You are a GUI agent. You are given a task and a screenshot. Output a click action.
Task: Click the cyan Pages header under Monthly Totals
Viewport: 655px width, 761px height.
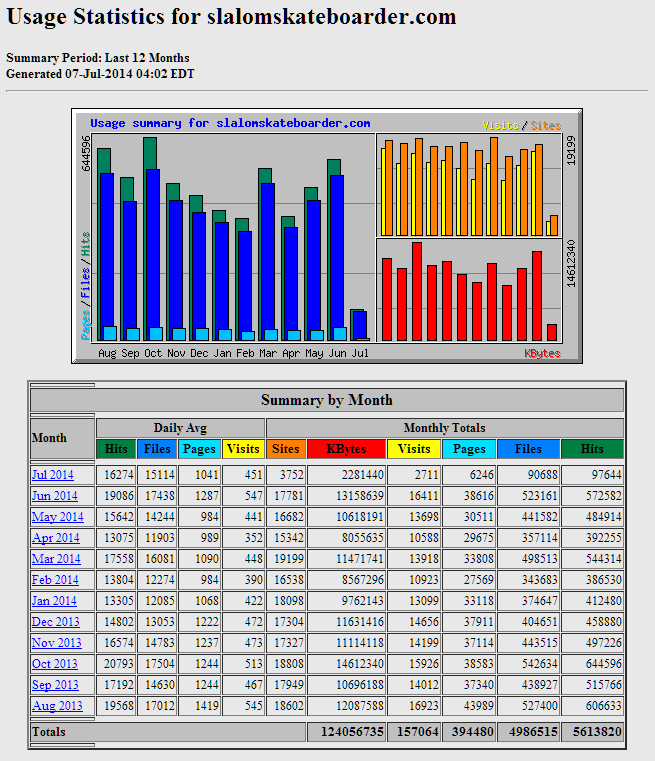[x=469, y=449]
